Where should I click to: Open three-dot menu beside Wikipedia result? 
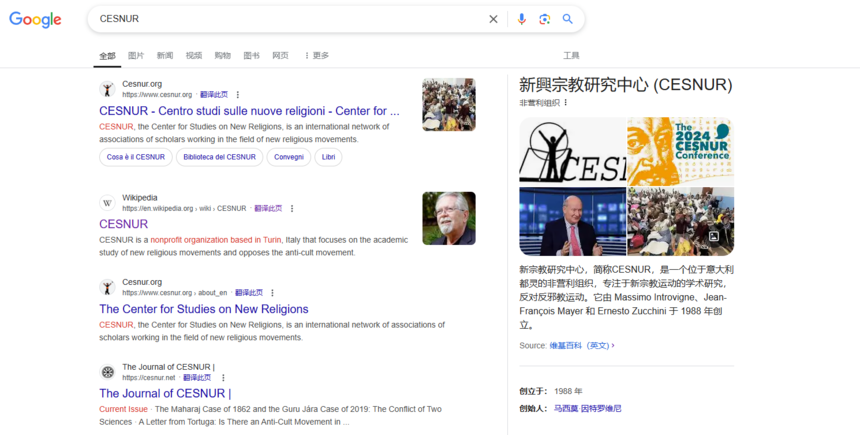point(292,209)
